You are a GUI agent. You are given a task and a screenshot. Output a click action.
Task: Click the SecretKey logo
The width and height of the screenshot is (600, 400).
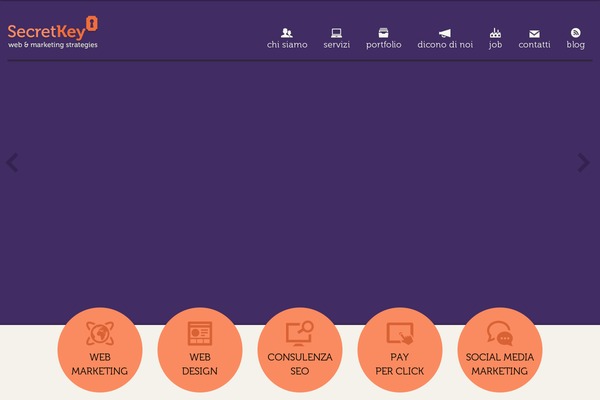point(54,31)
